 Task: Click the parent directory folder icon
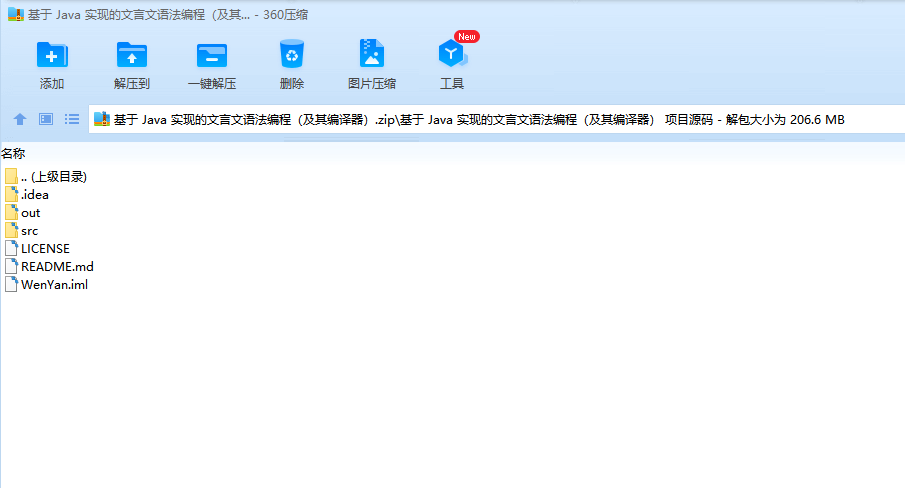pyautogui.click(x=11, y=176)
